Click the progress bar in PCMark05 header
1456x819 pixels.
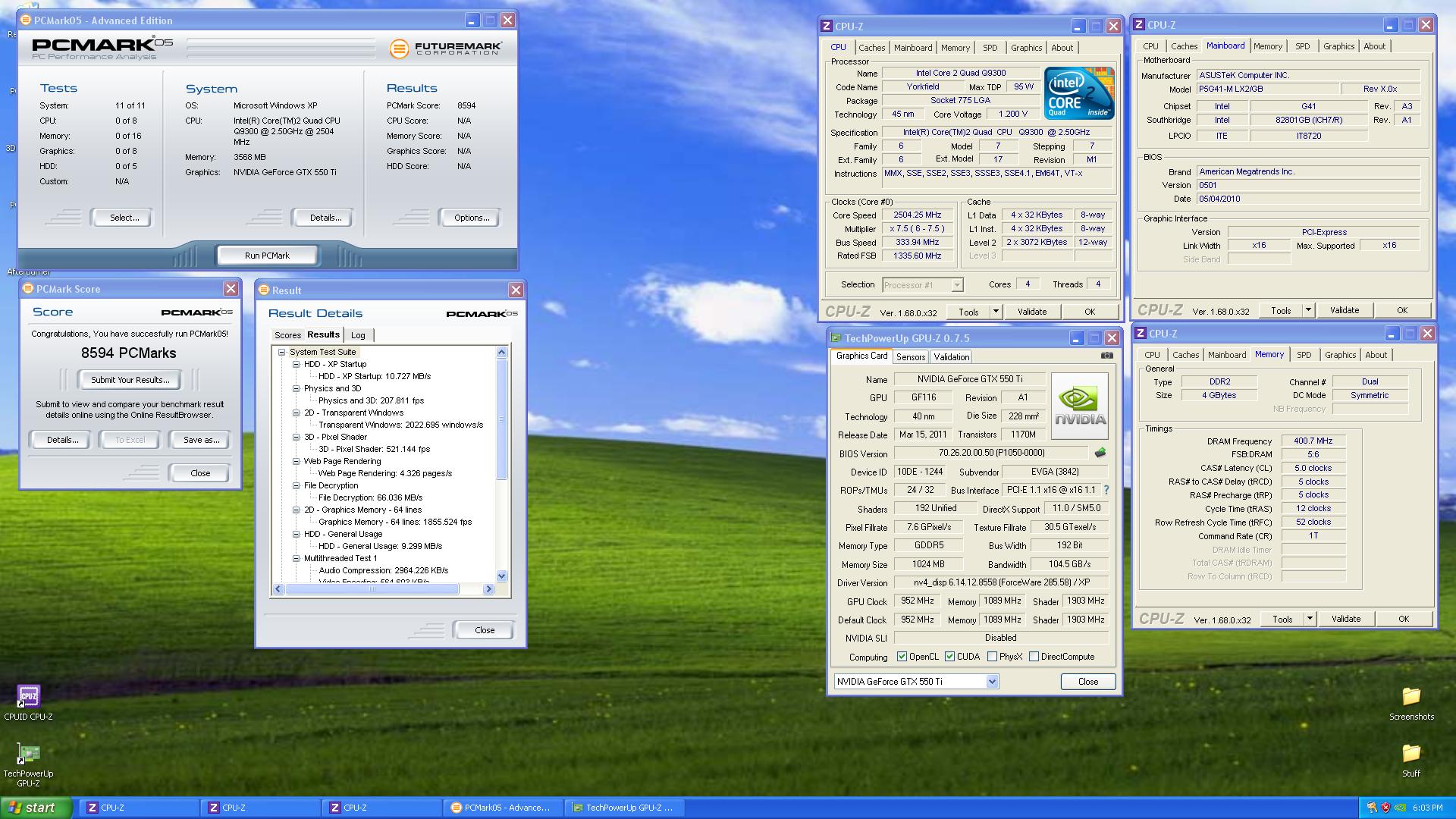tap(281, 49)
